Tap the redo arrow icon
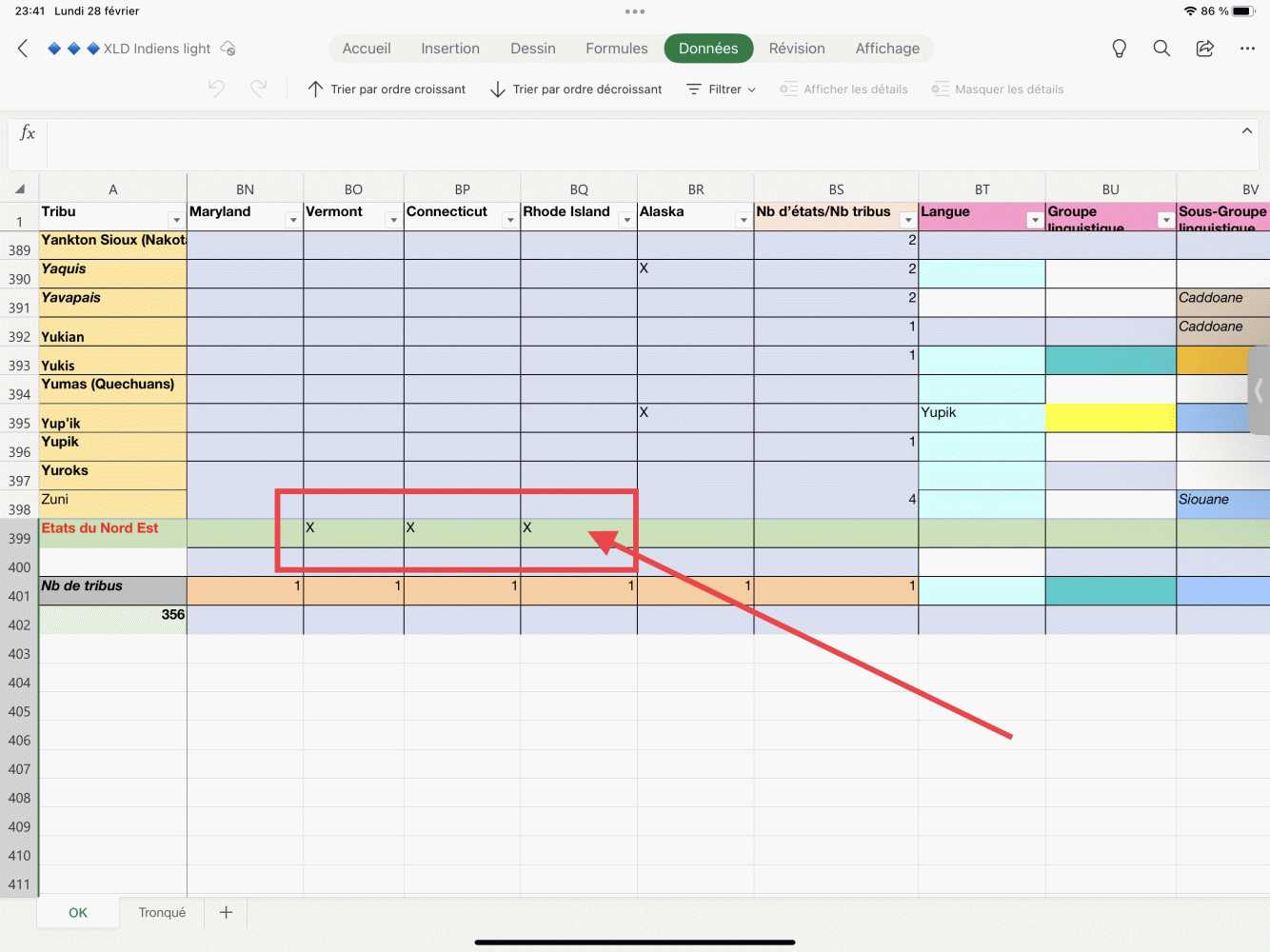Viewport: 1270px width, 952px height. (x=259, y=89)
